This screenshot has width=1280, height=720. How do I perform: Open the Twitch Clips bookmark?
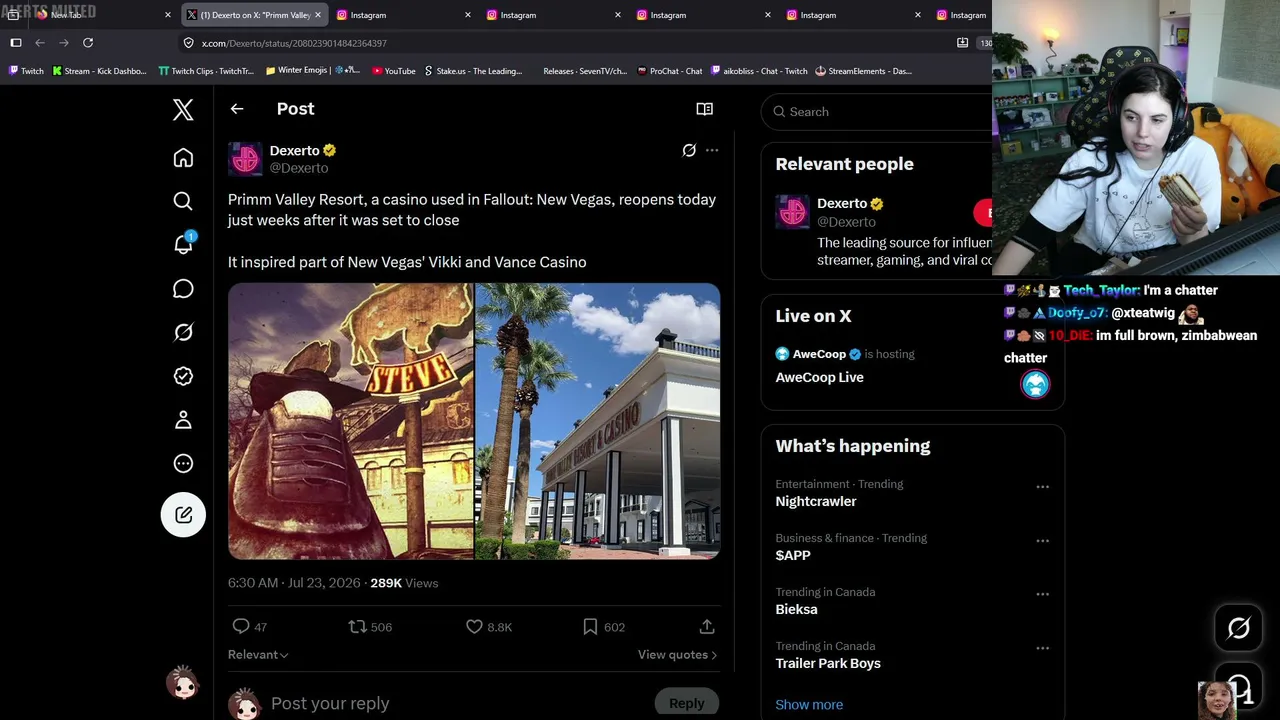tap(206, 71)
